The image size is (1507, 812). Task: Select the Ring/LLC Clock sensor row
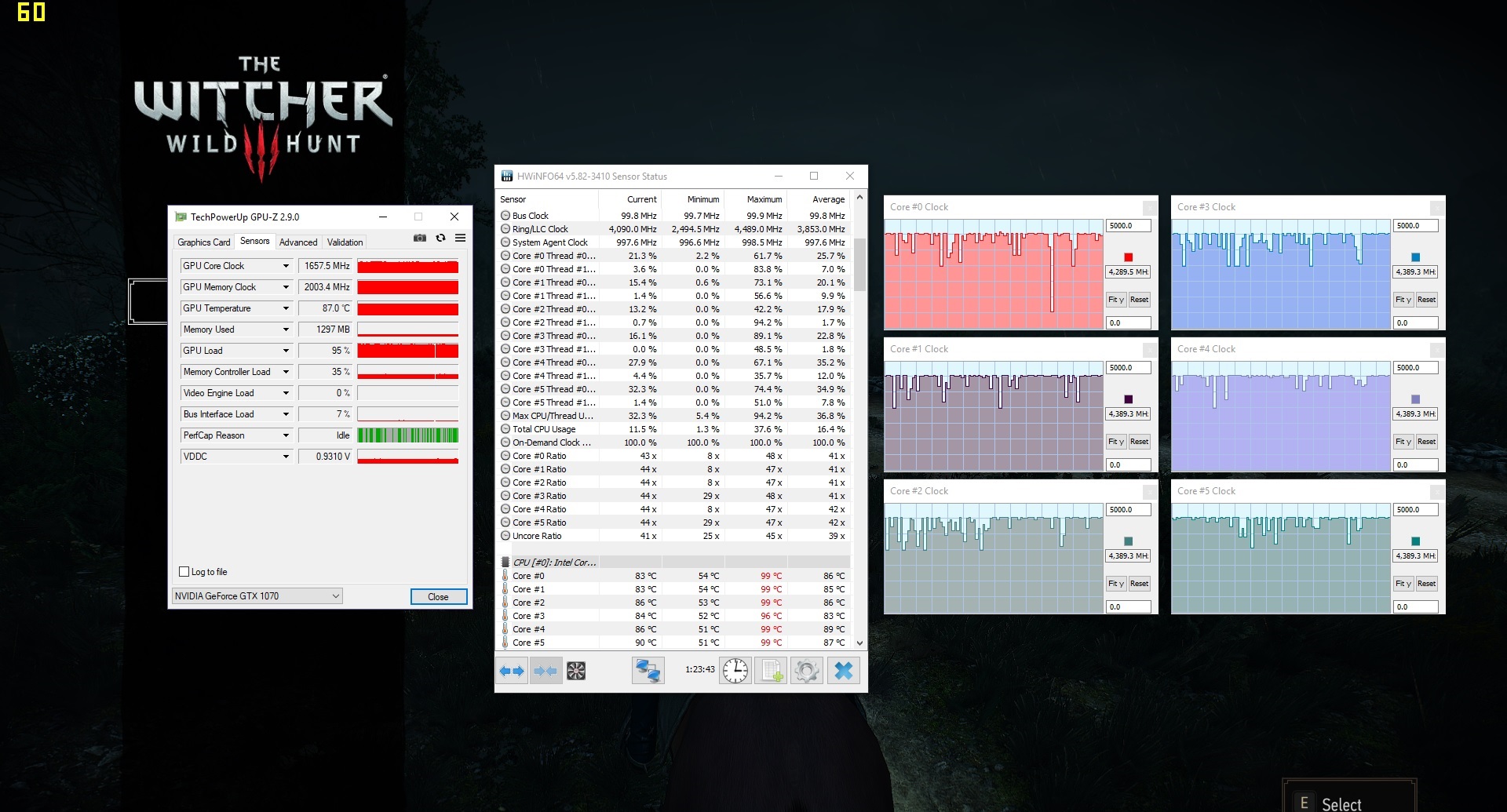(674, 229)
